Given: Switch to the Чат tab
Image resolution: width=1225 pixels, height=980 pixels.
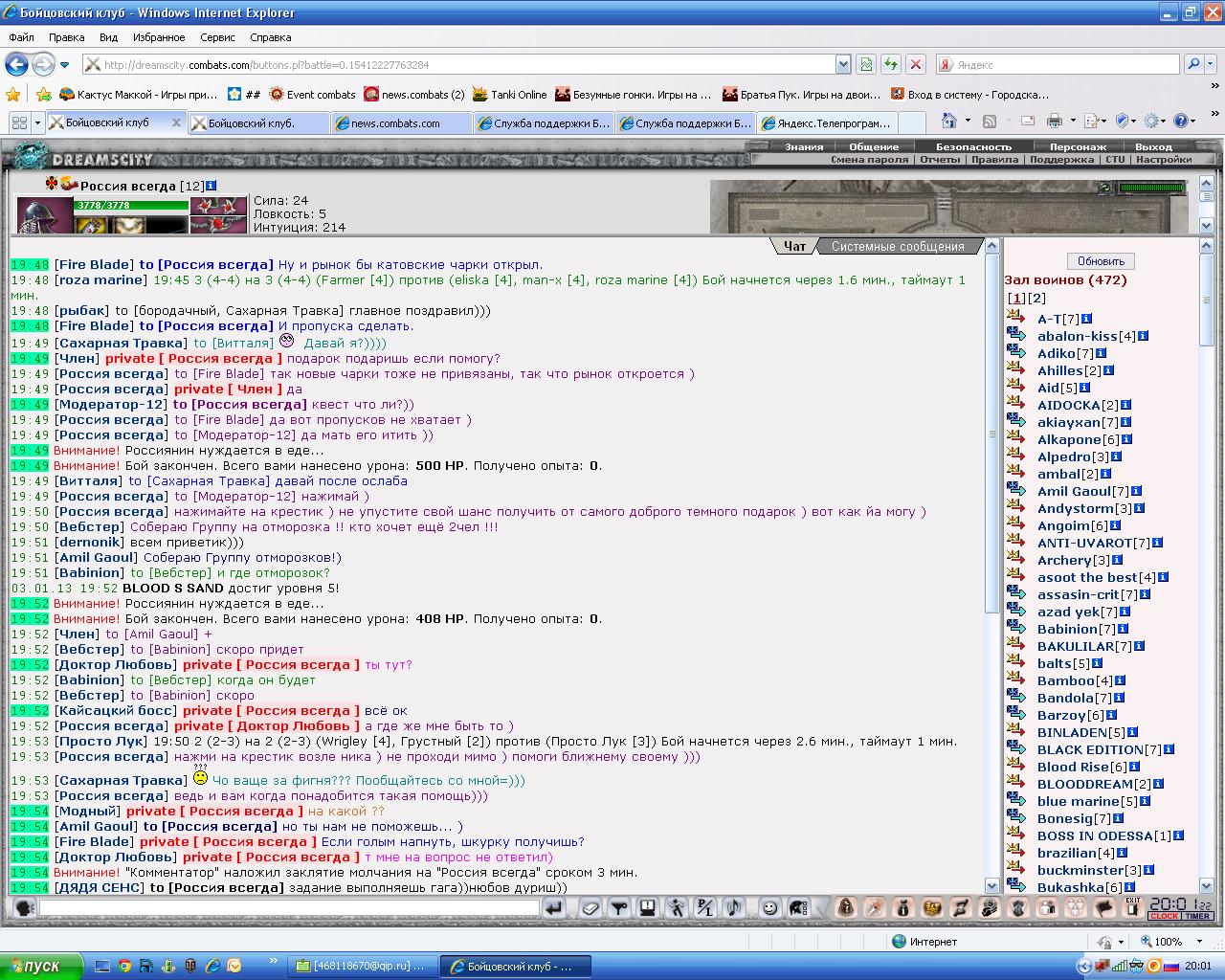Looking at the screenshot, I should 794,246.
